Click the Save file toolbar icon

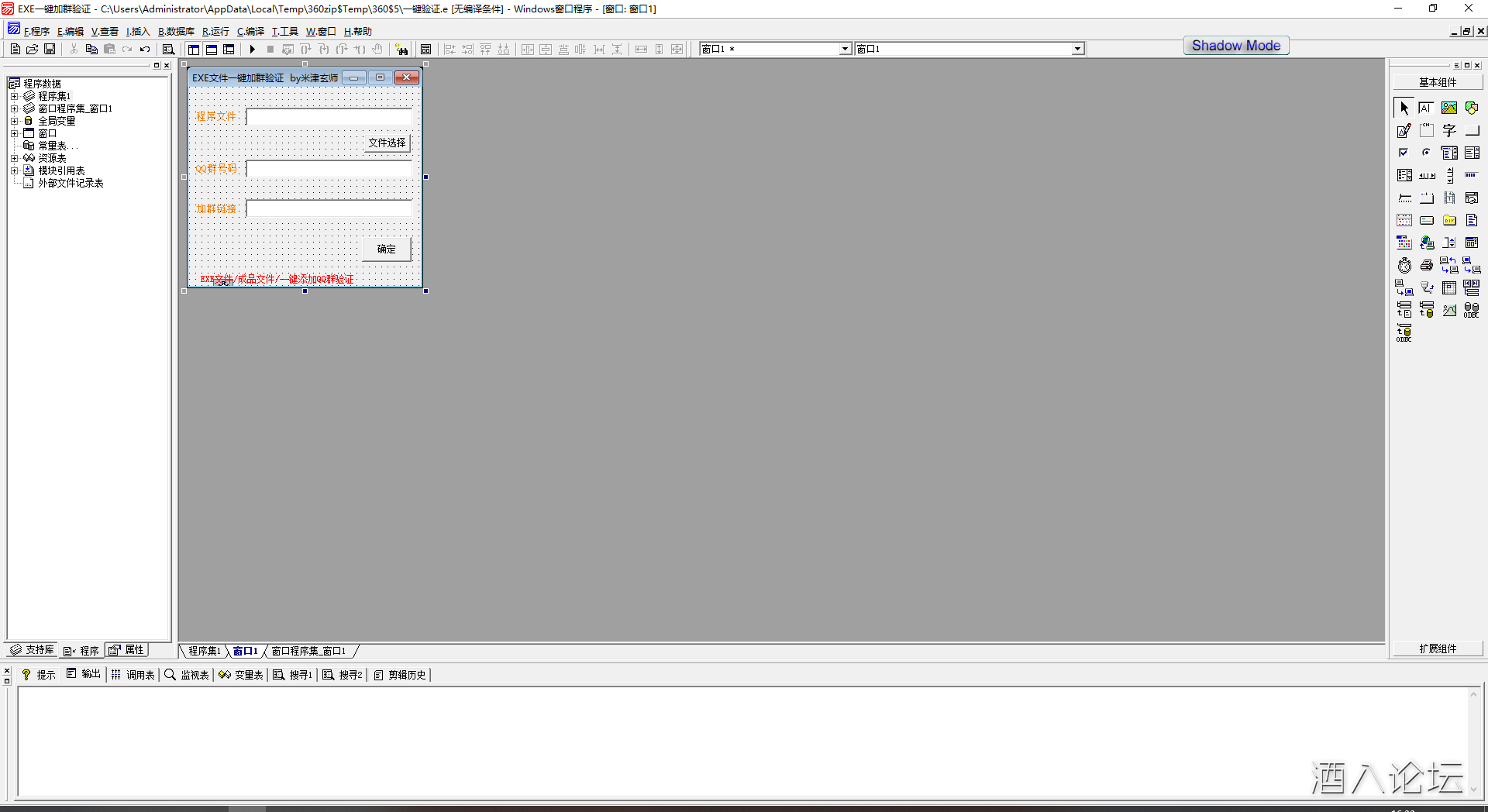50,50
